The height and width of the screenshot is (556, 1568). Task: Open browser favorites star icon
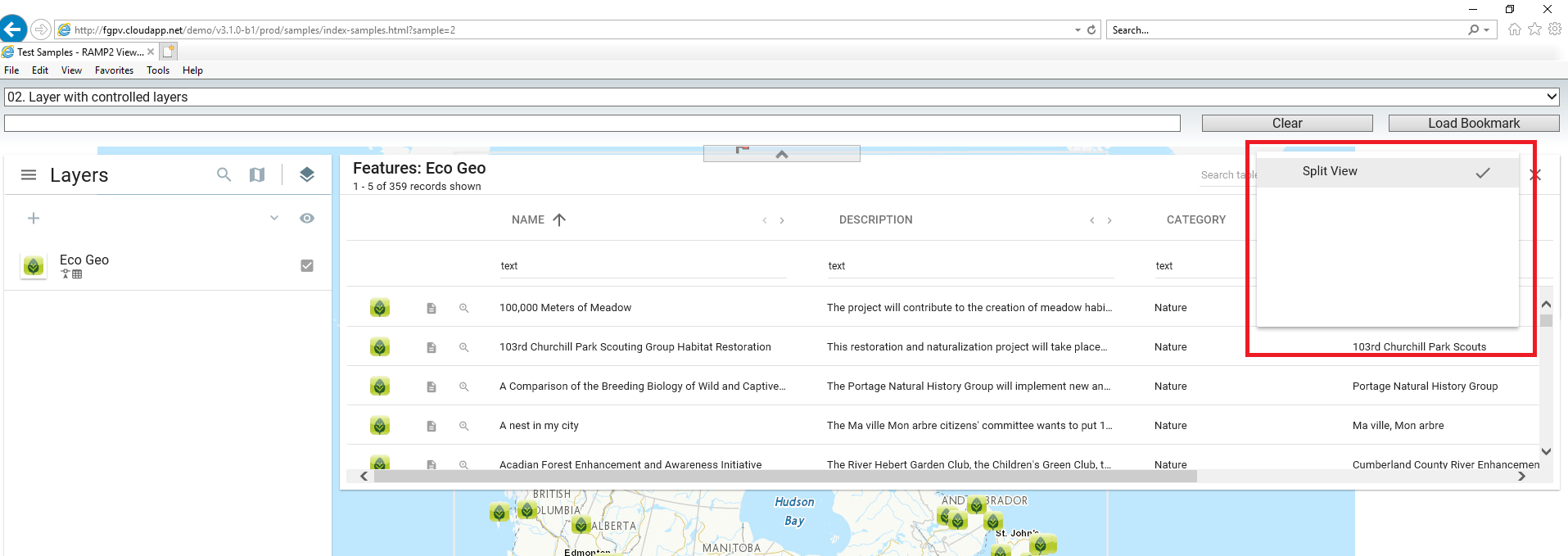pyautogui.click(x=1534, y=29)
